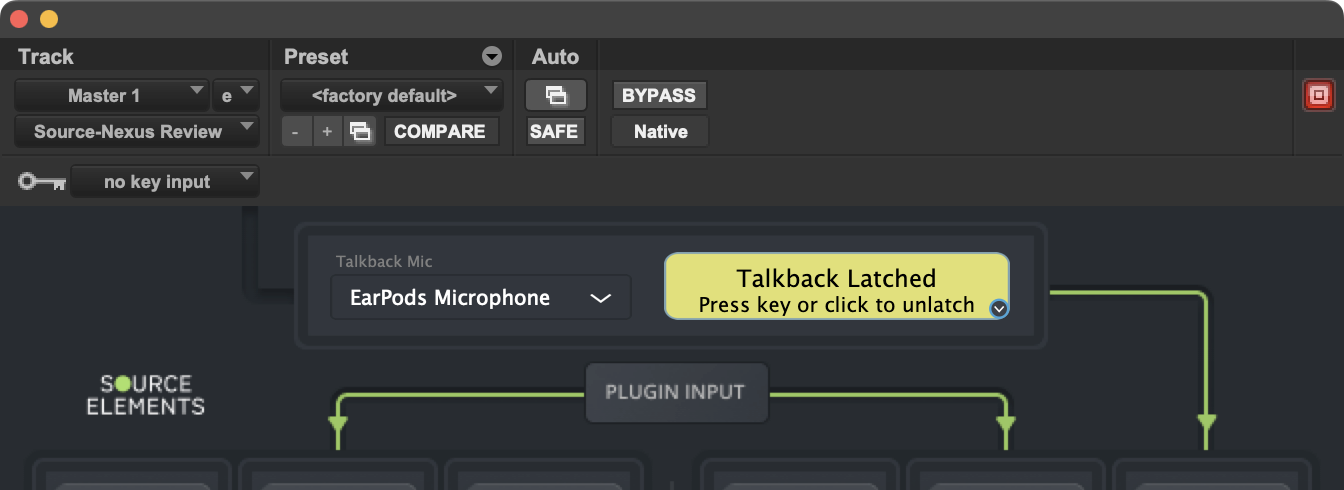Open the insert position 'e' selector
This screenshot has height=490, width=1344.
click(x=235, y=96)
